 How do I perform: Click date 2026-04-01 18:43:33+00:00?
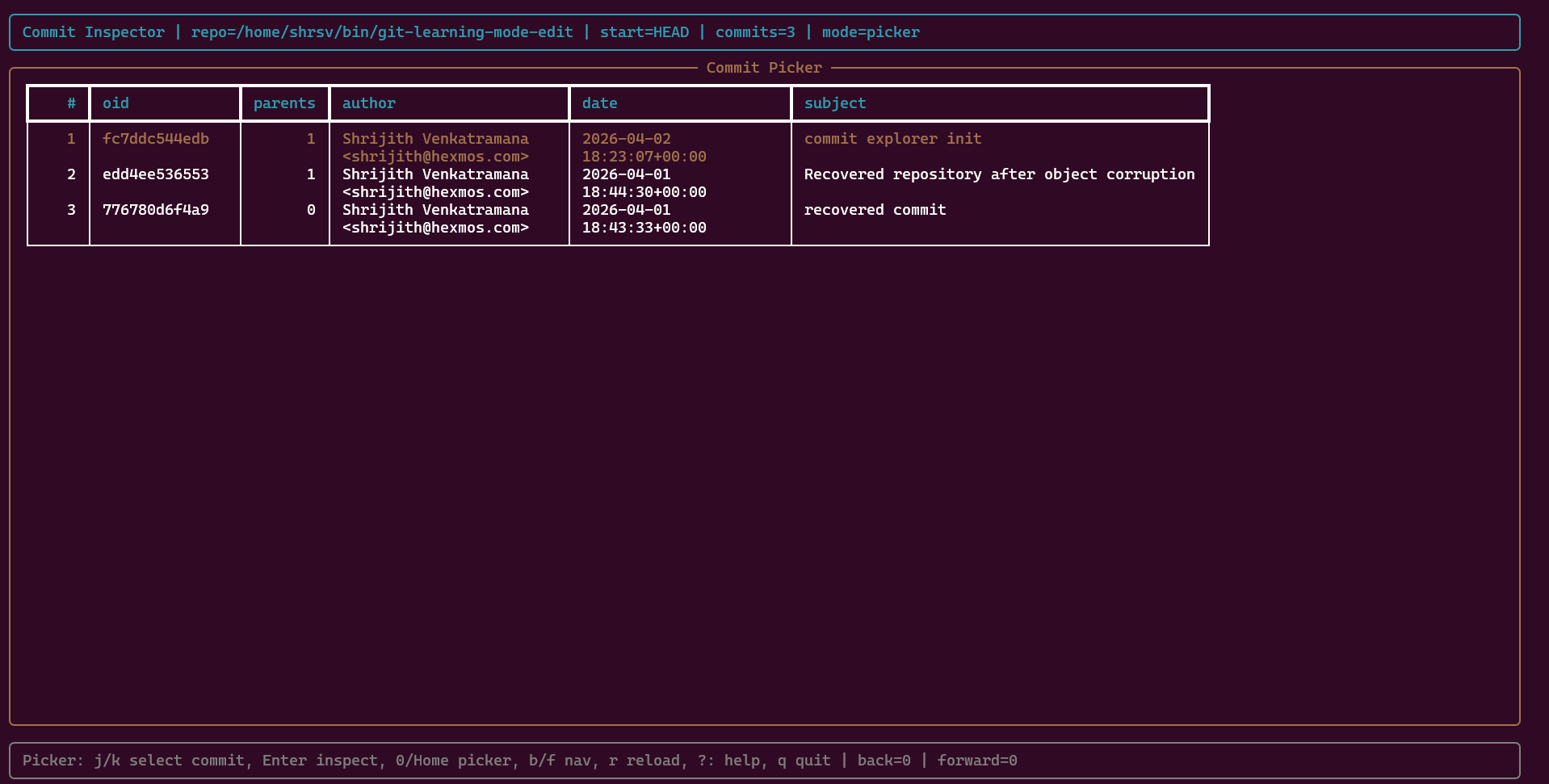644,219
